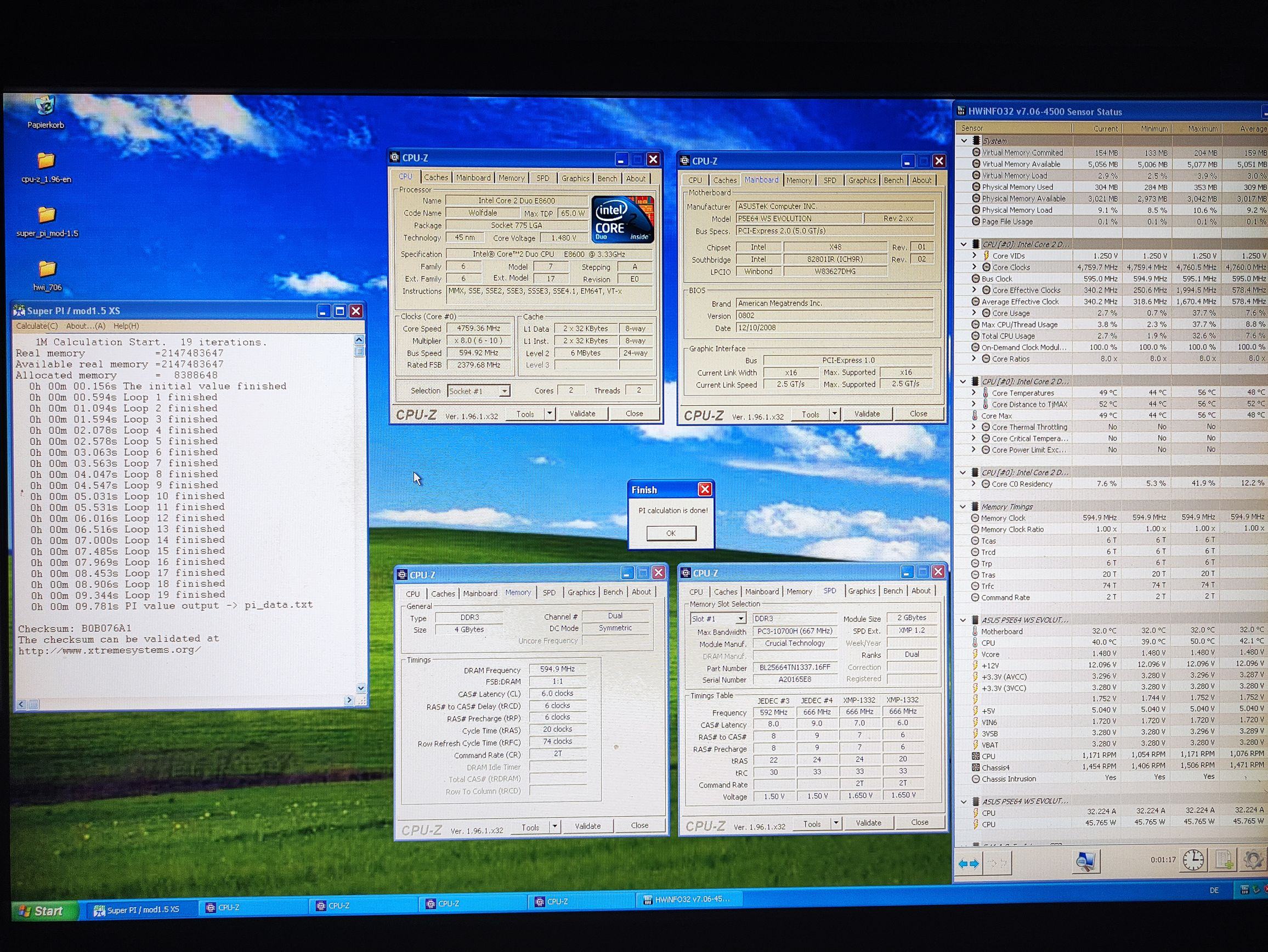Open HWiNFO settings gear icon
1268x952 pixels.
tap(1253, 860)
